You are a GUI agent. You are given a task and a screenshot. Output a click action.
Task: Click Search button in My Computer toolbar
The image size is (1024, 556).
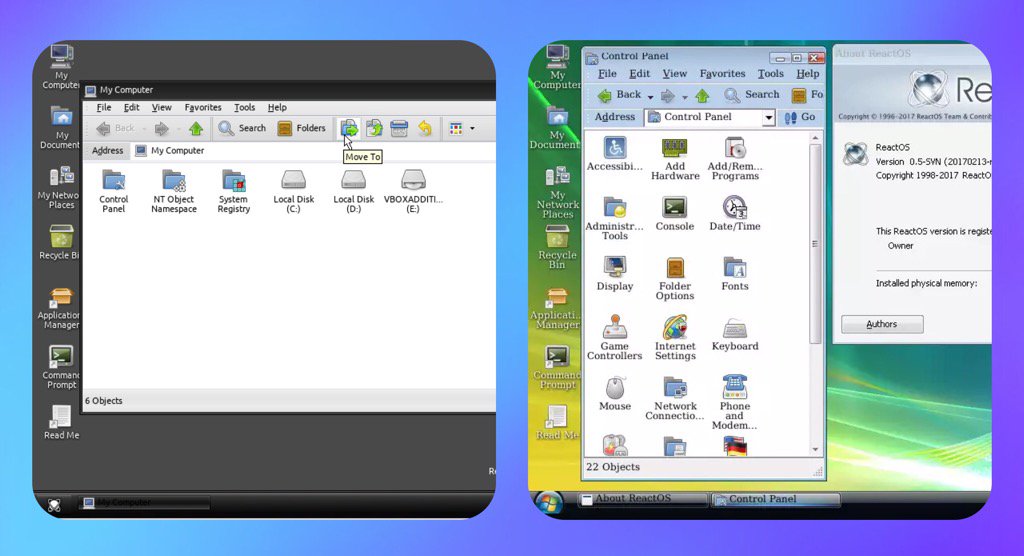tap(242, 128)
